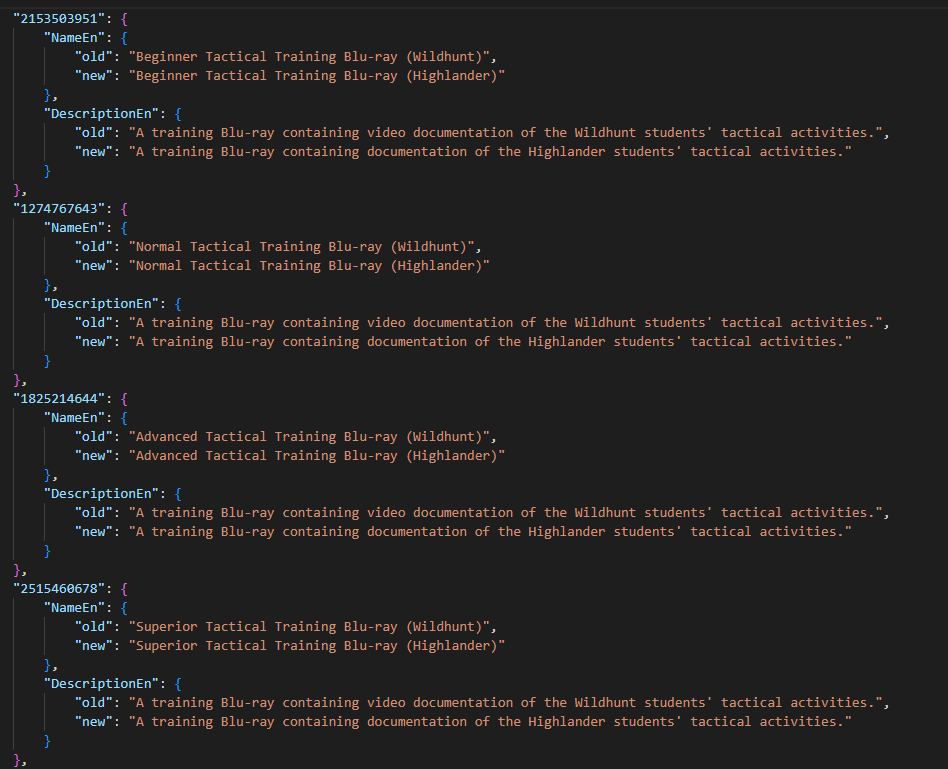Click "NameEn" key under 2153503951
The width and height of the screenshot is (948, 769).
[74, 37]
